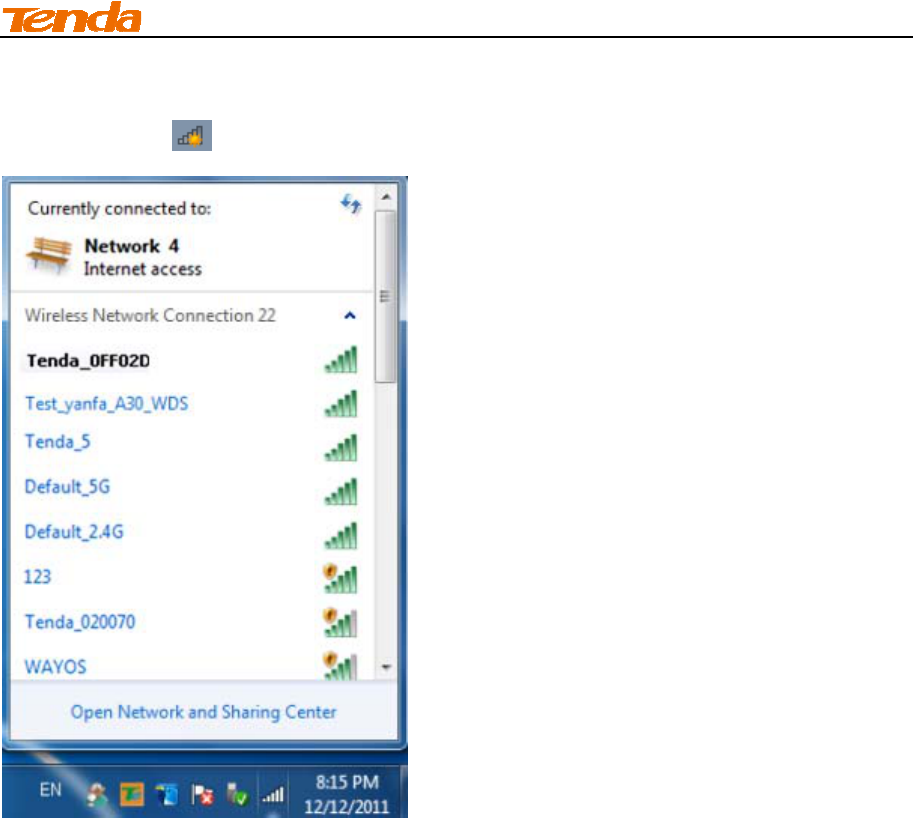Click the scrollbar up arrow

tap(385, 197)
